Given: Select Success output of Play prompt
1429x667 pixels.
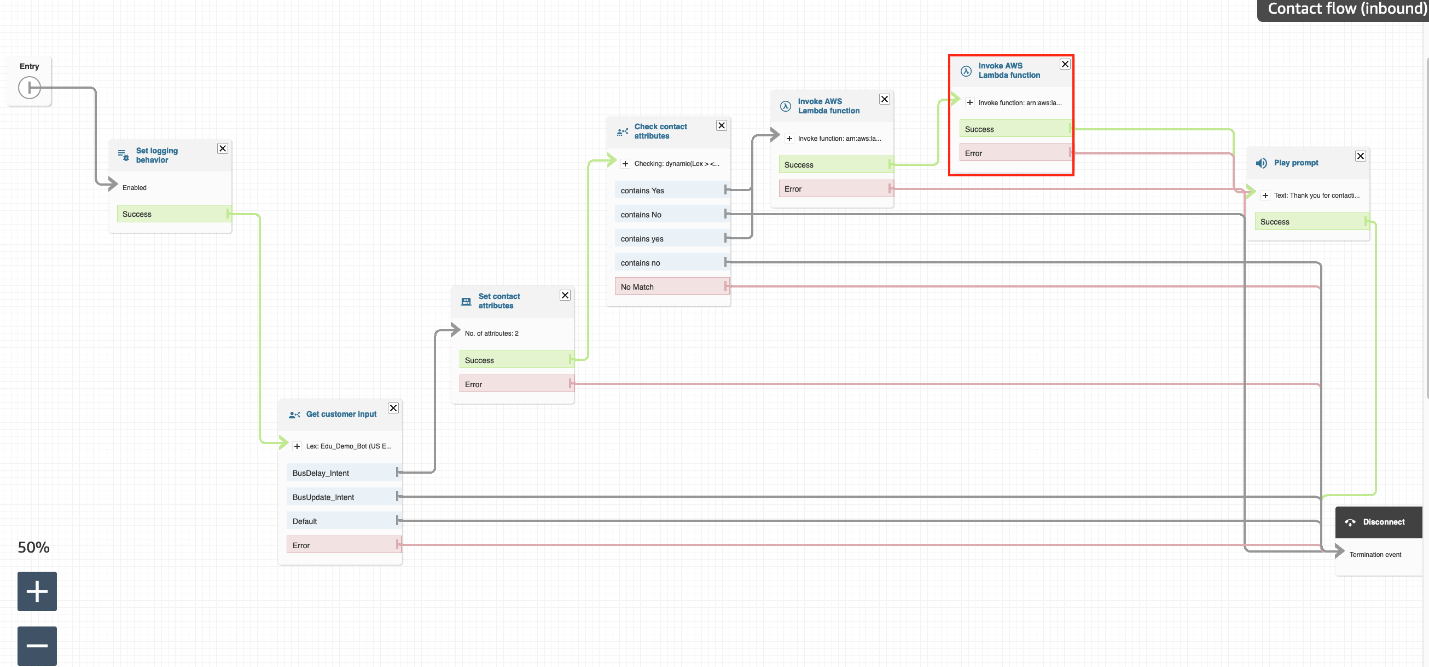Looking at the screenshot, I should [1311, 222].
